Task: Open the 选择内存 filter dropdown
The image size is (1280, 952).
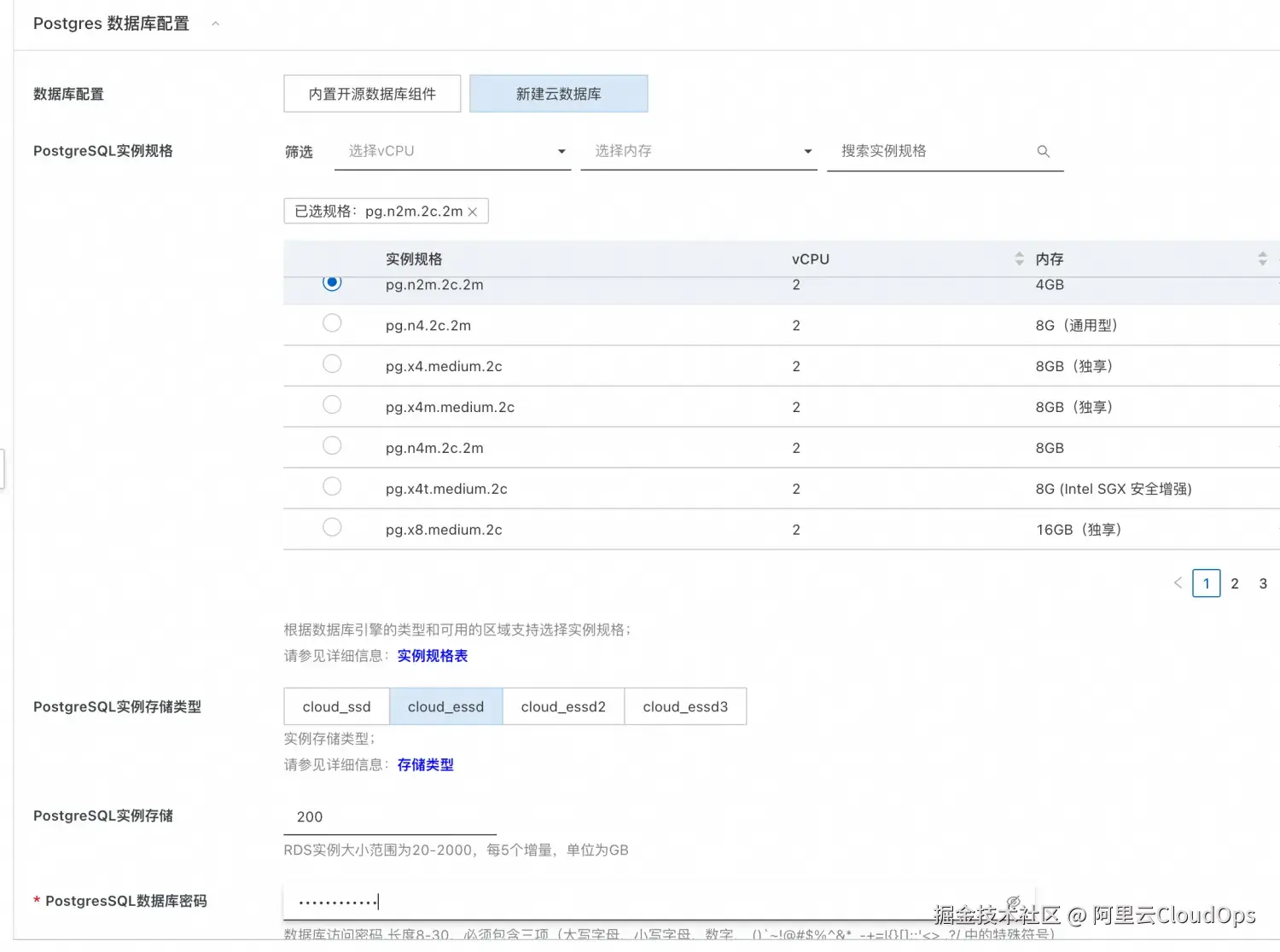Action: [699, 151]
